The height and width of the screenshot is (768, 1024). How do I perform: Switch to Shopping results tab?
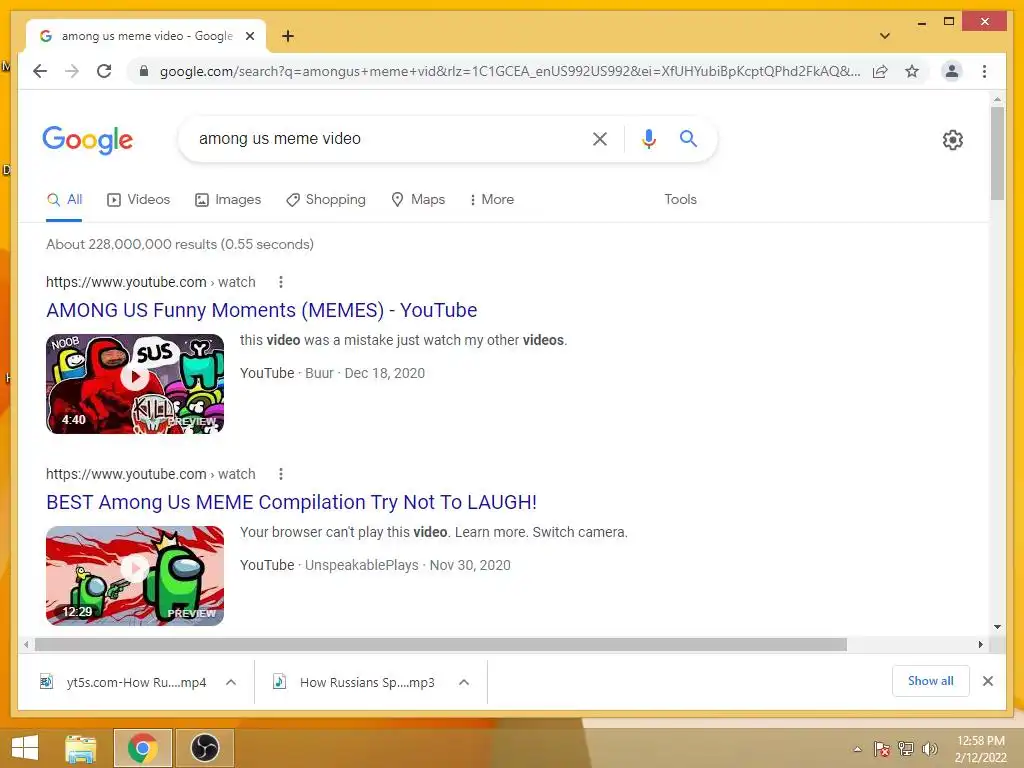point(326,200)
